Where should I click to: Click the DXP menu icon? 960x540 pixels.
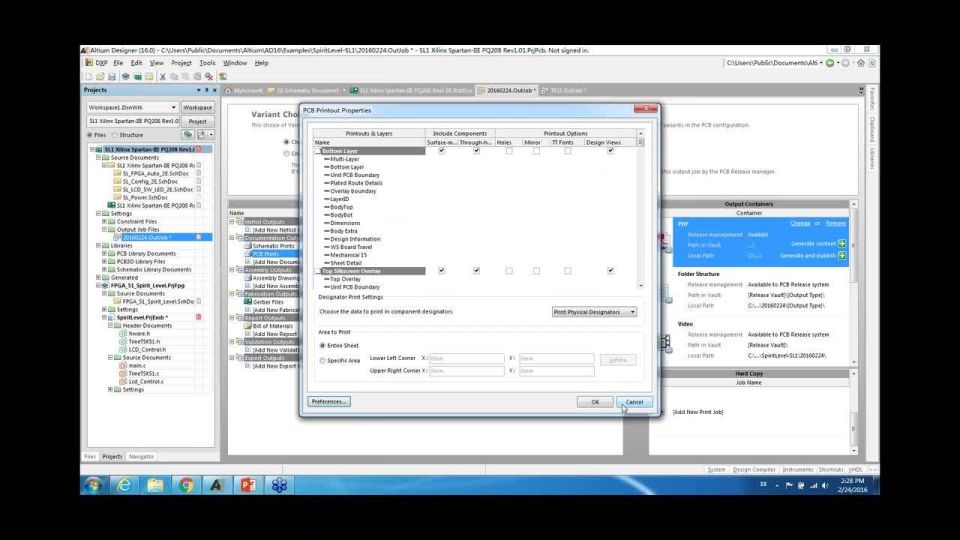tap(89, 62)
